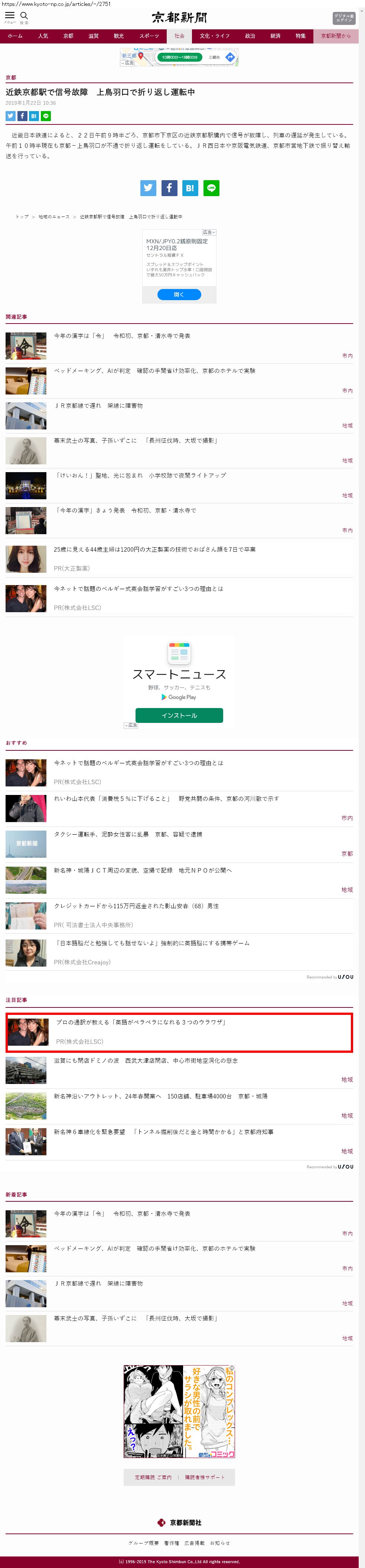Image resolution: width=365 pixels, height=1568 pixels.
Task: Open the hamburger menu icon
Action: click(x=10, y=16)
